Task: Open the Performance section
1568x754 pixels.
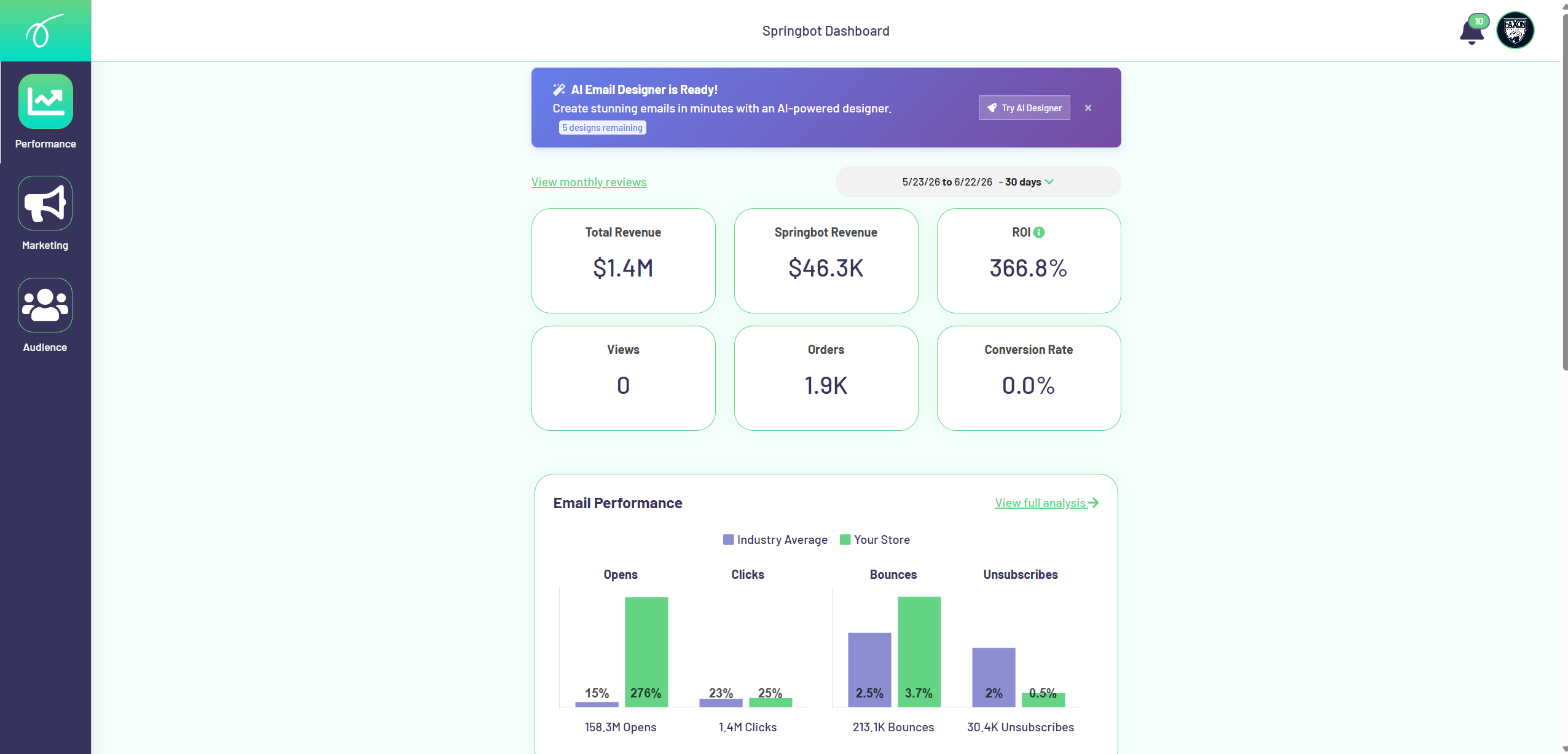Action: coord(45,112)
